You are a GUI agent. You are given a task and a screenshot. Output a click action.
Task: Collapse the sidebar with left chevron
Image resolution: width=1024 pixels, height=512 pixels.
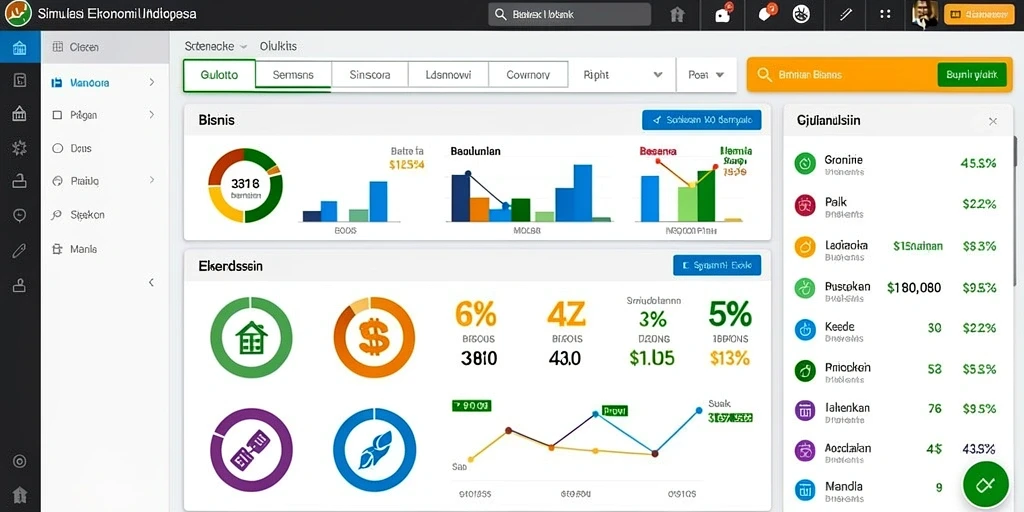[x=152, y=283]
